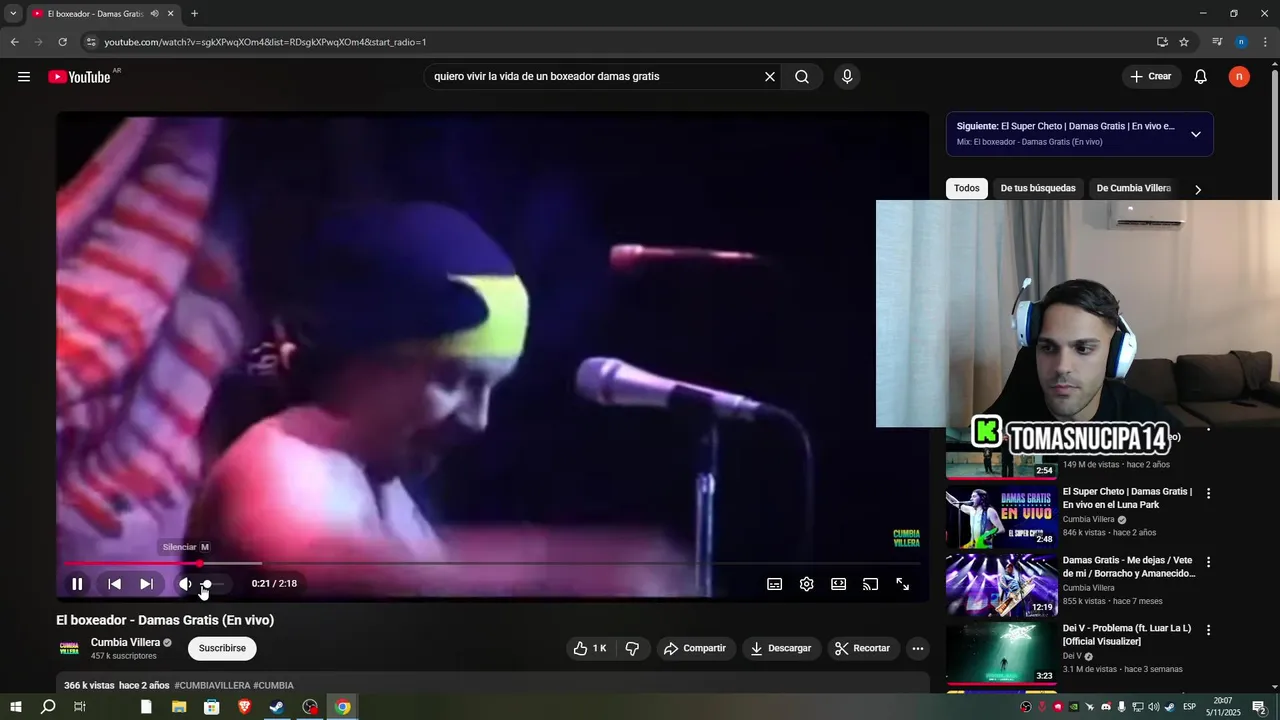Click the magnifier search button

(802, 77)
